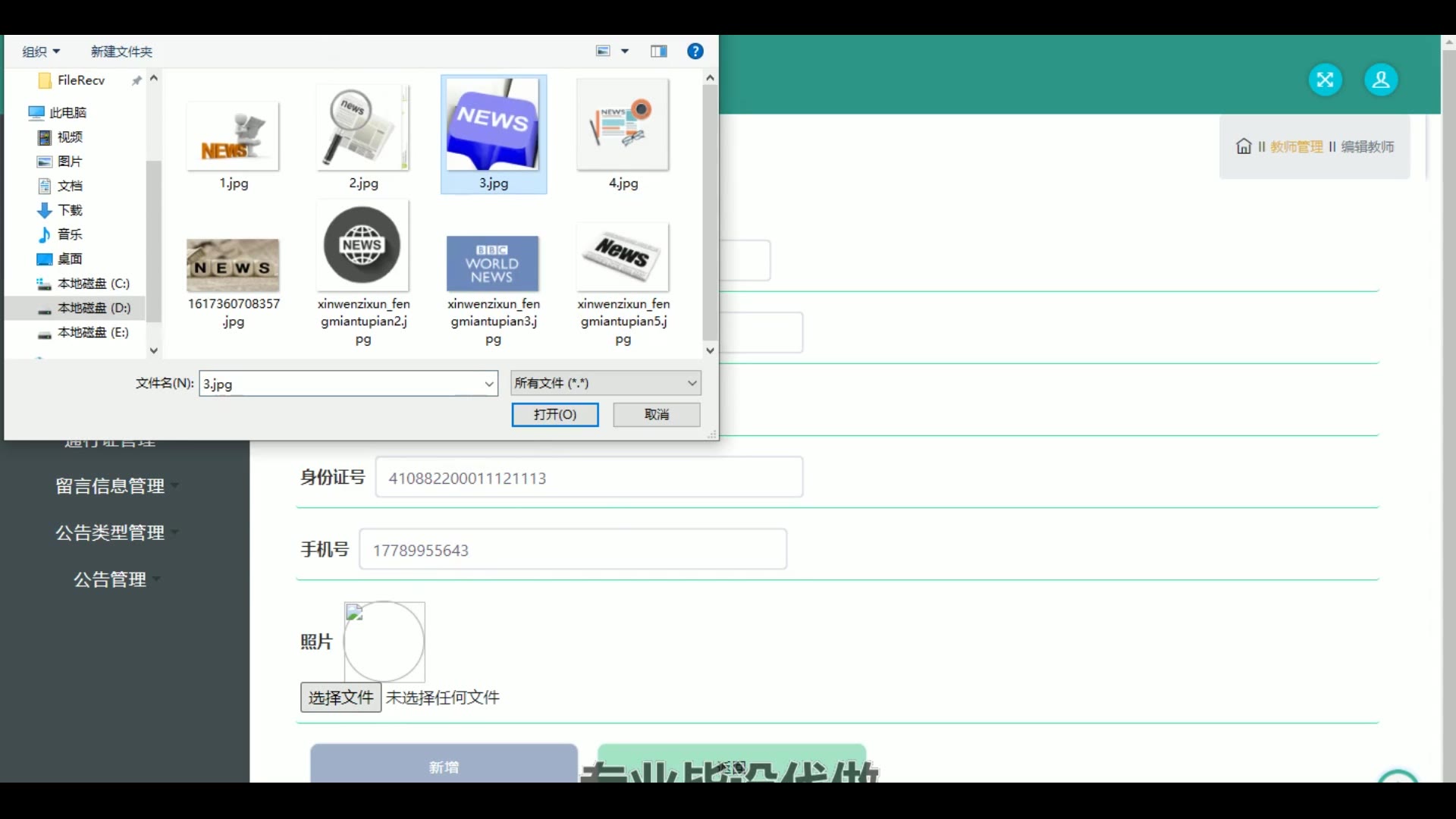Image resolution: width=1456 pixels, height=819 pixels.
Task: Expand 留言信息管理 sidebar menu
Action: [117, 486]
